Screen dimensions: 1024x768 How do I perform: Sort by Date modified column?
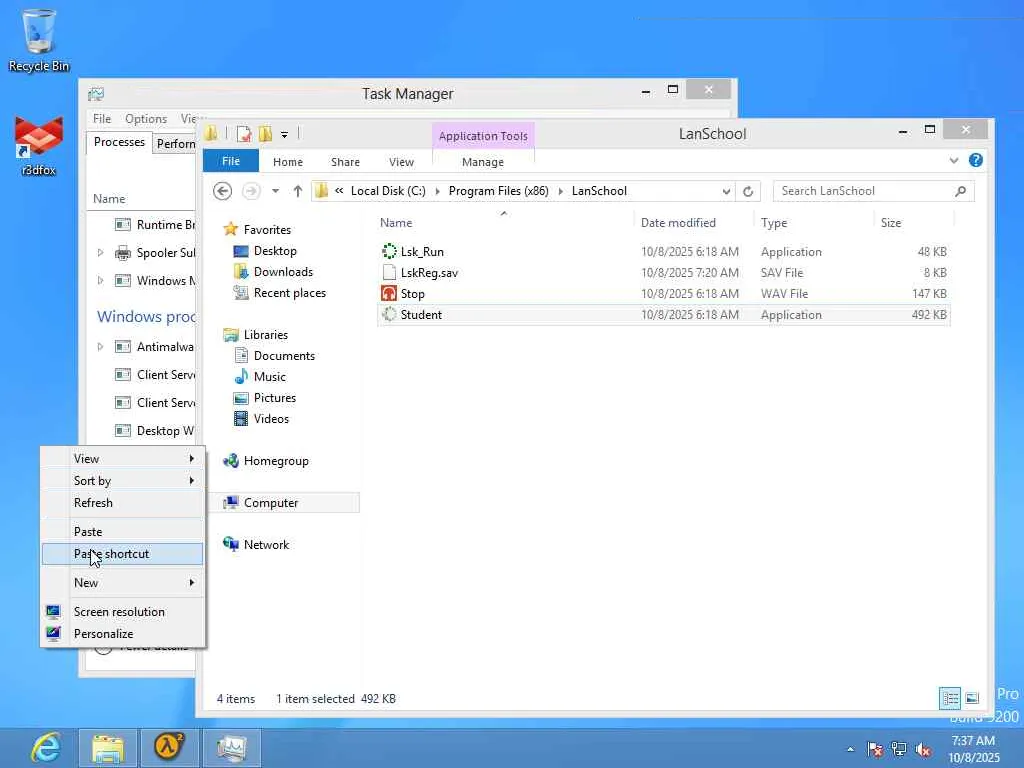[x=694, y=223]
